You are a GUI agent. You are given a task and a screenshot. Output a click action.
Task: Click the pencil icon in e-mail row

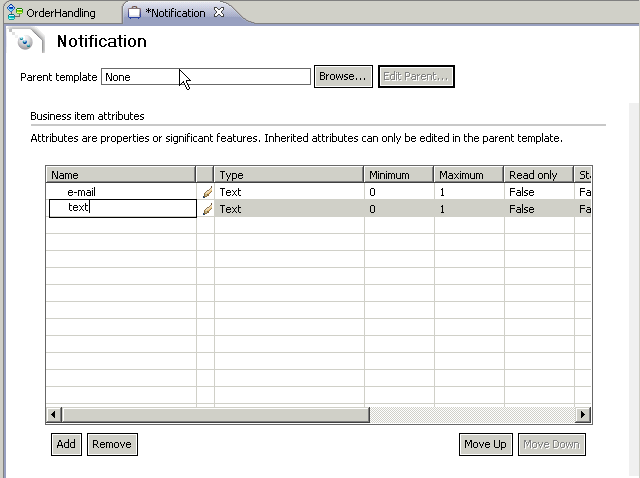[207, 192]
